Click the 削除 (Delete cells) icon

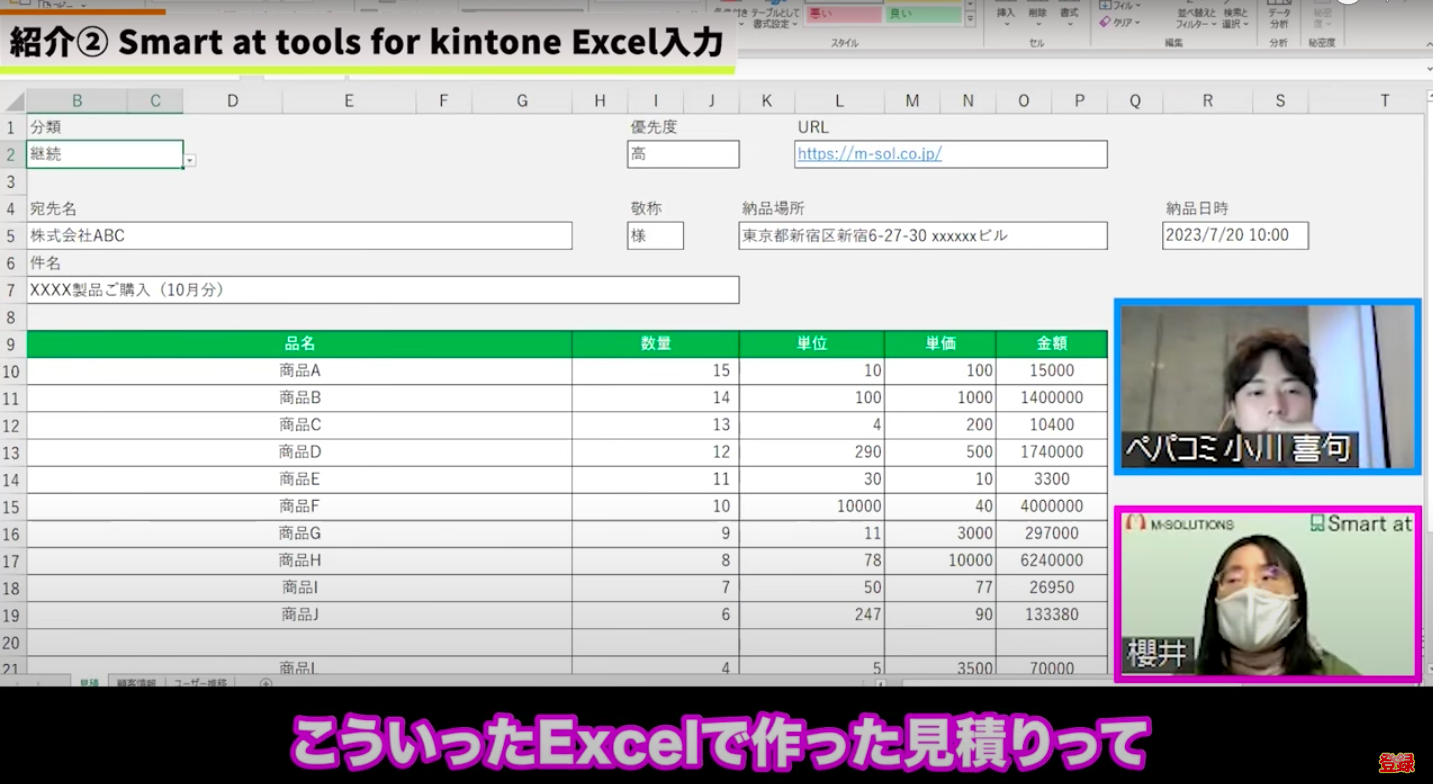click(1040, 13)
